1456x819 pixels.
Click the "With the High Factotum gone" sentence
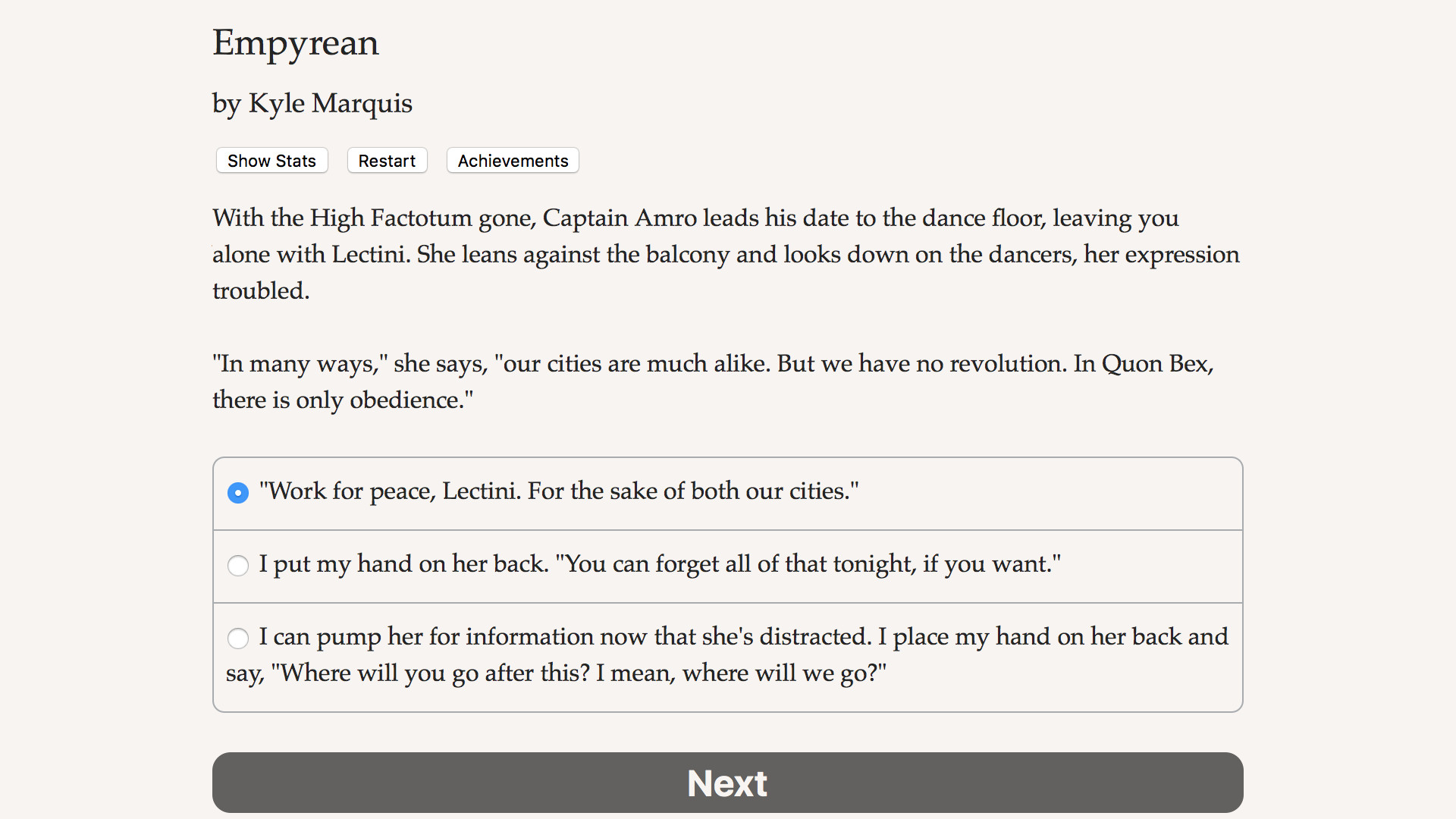374,218
